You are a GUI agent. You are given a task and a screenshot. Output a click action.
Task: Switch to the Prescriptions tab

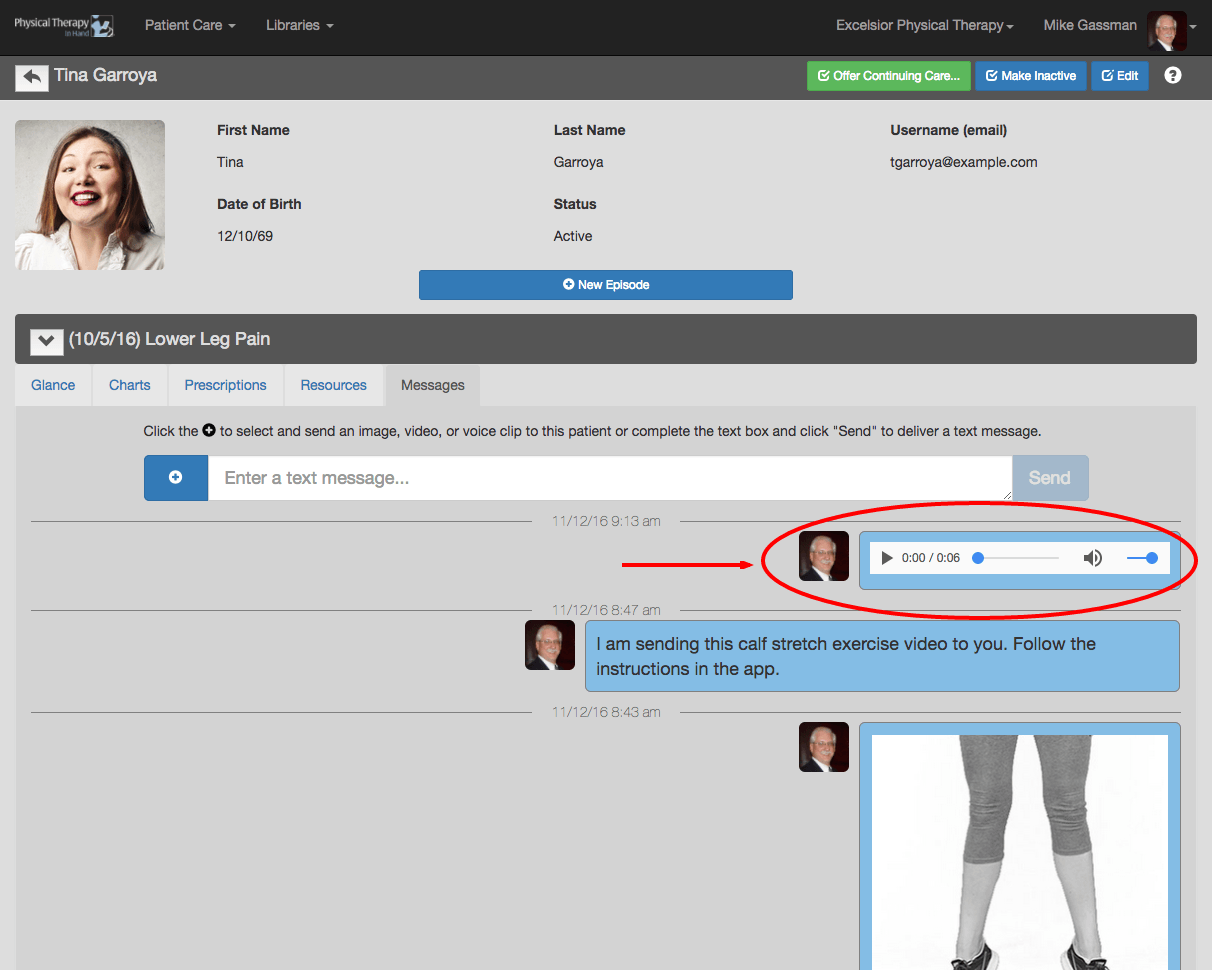pyautogui.click(x=226, y=385)
